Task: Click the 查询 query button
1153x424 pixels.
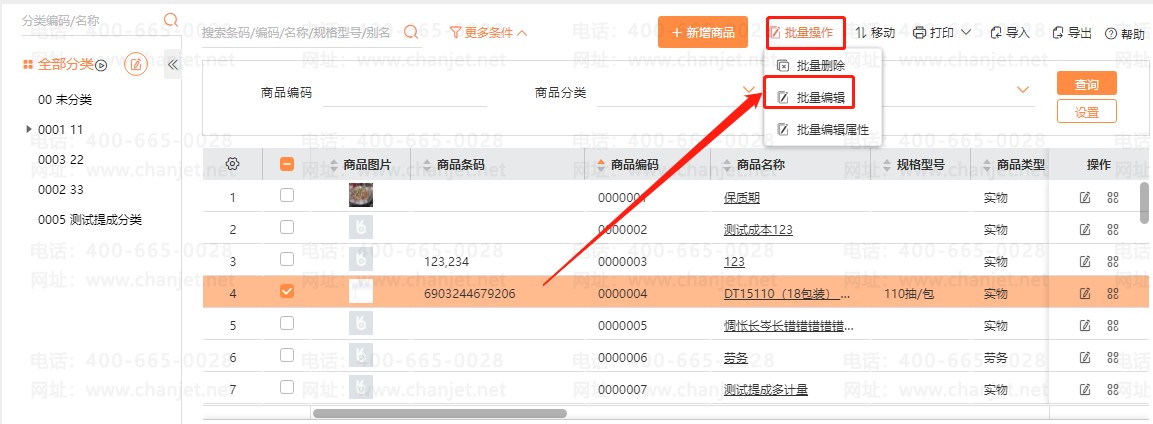Action: 1086,84
